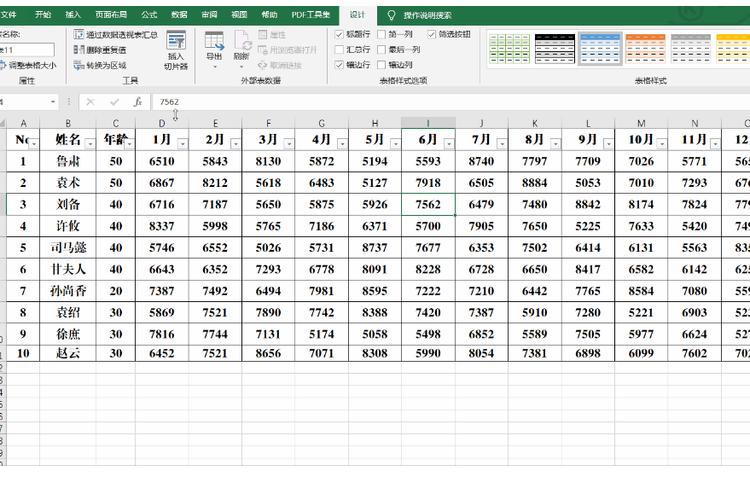Enable the 汇总行 total row checkbox
This screenshot has width=750, height=500.
pos(339,50)
